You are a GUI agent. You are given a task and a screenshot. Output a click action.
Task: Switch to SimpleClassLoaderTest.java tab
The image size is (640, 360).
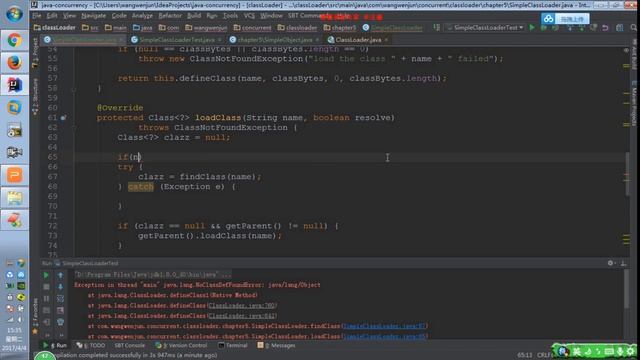[176, 40]
